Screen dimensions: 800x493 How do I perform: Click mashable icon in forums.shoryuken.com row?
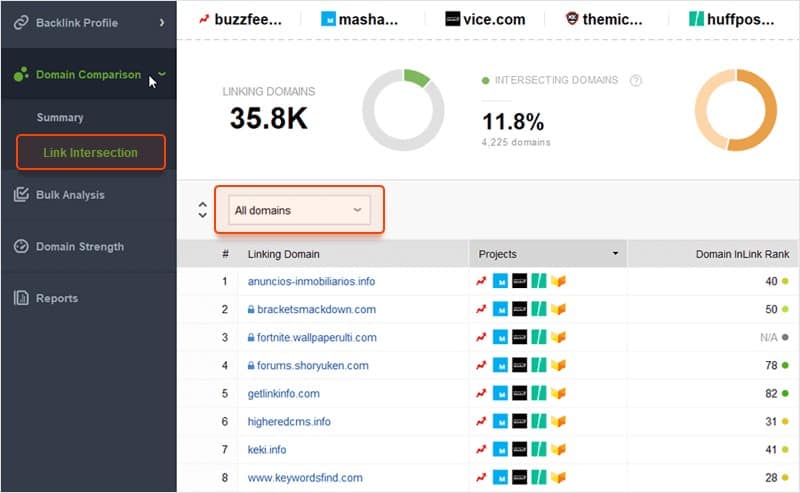(x=500, y=365)
